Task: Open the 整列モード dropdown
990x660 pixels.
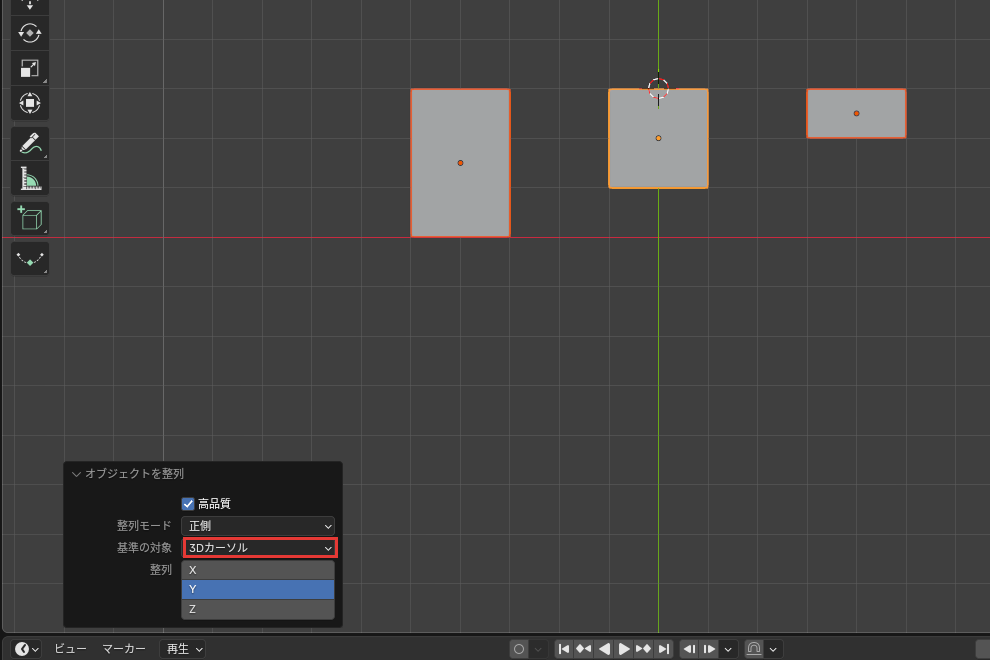Action: [258, 525]
